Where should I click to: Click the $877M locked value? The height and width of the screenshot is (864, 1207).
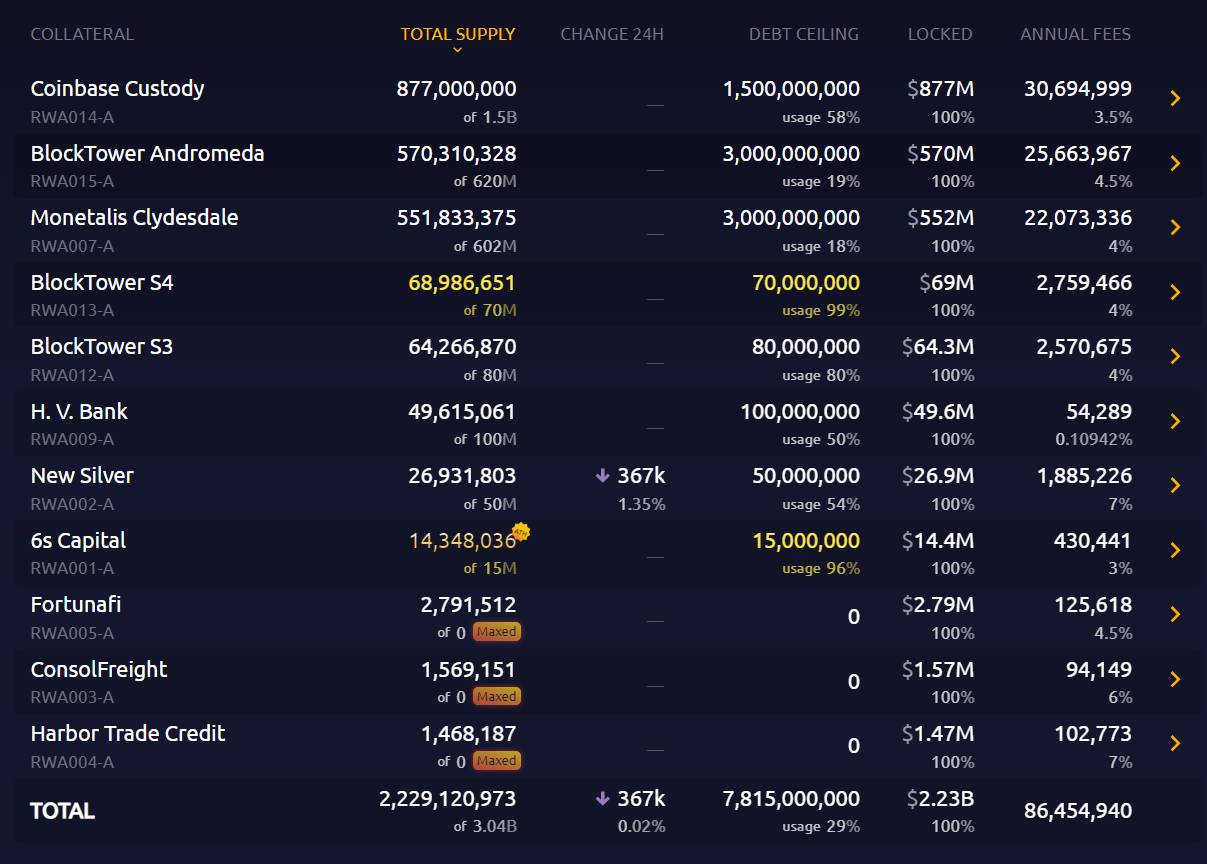pyautogui.click(x=940, y=89)
